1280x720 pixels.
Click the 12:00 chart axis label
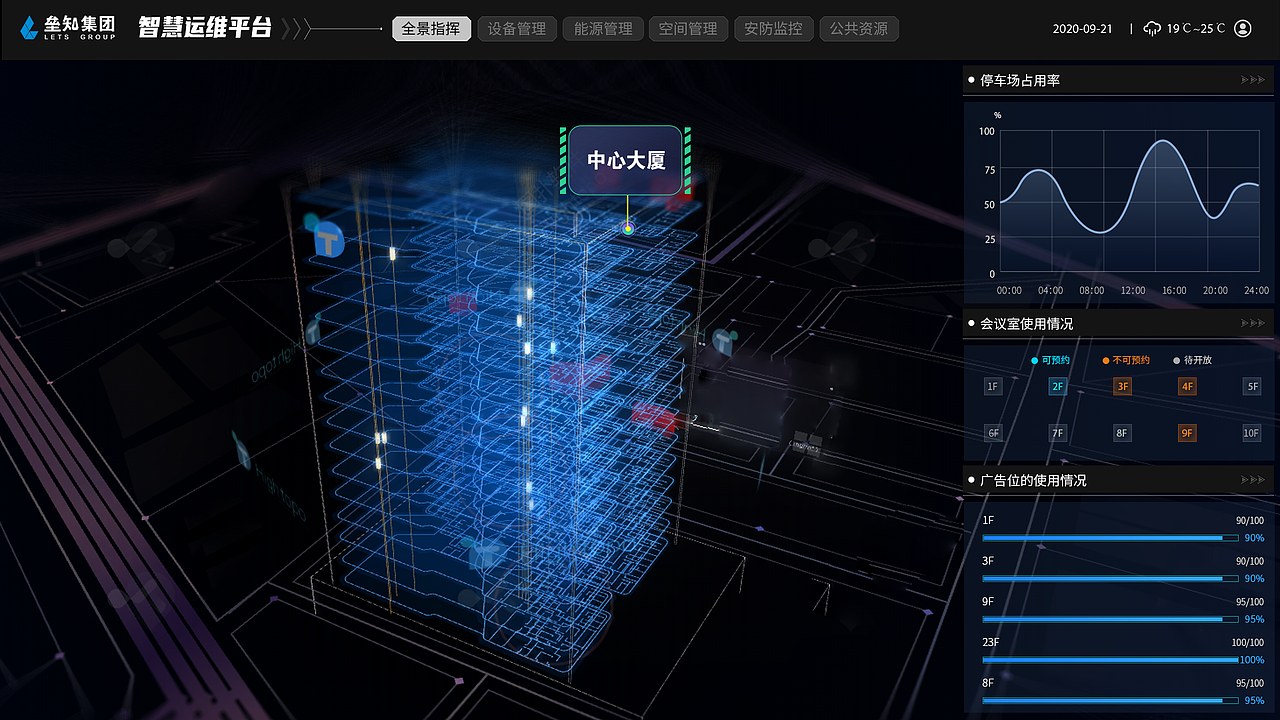tap(1133, 290)
